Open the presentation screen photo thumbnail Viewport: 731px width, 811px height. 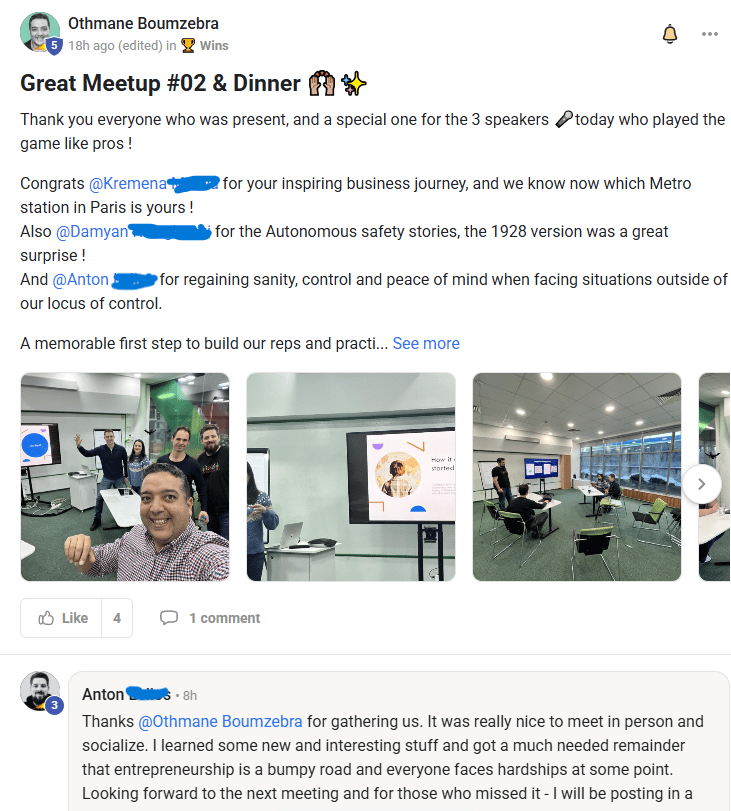pos(351,477)
